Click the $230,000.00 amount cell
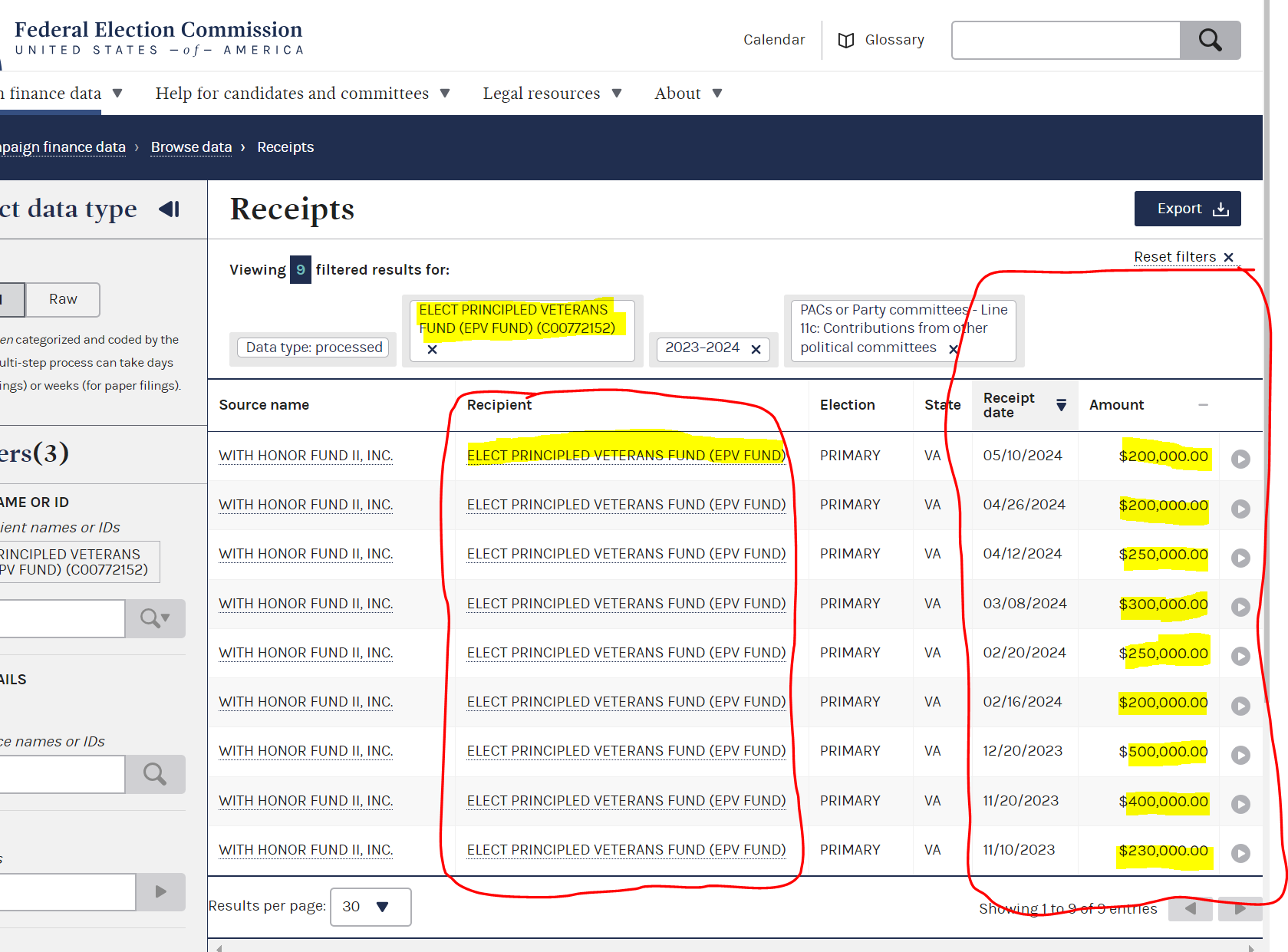The width and height of the screenshot is (1288, 952). tap(1163, 851)
